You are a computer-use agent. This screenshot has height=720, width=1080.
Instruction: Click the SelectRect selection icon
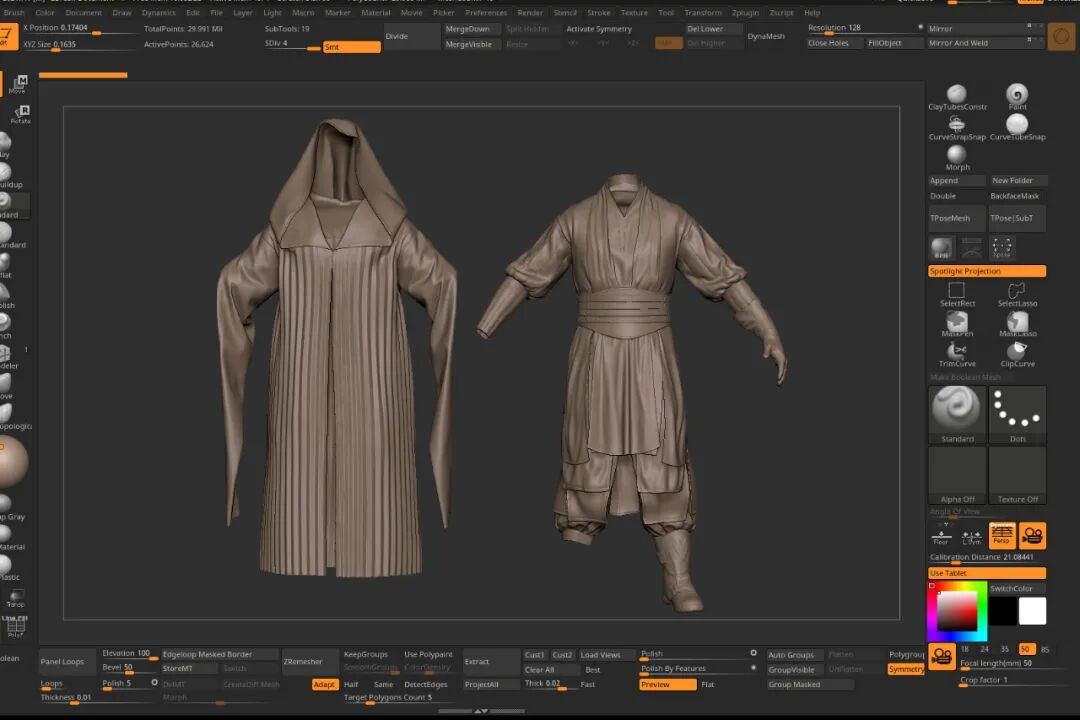[957, 291]
